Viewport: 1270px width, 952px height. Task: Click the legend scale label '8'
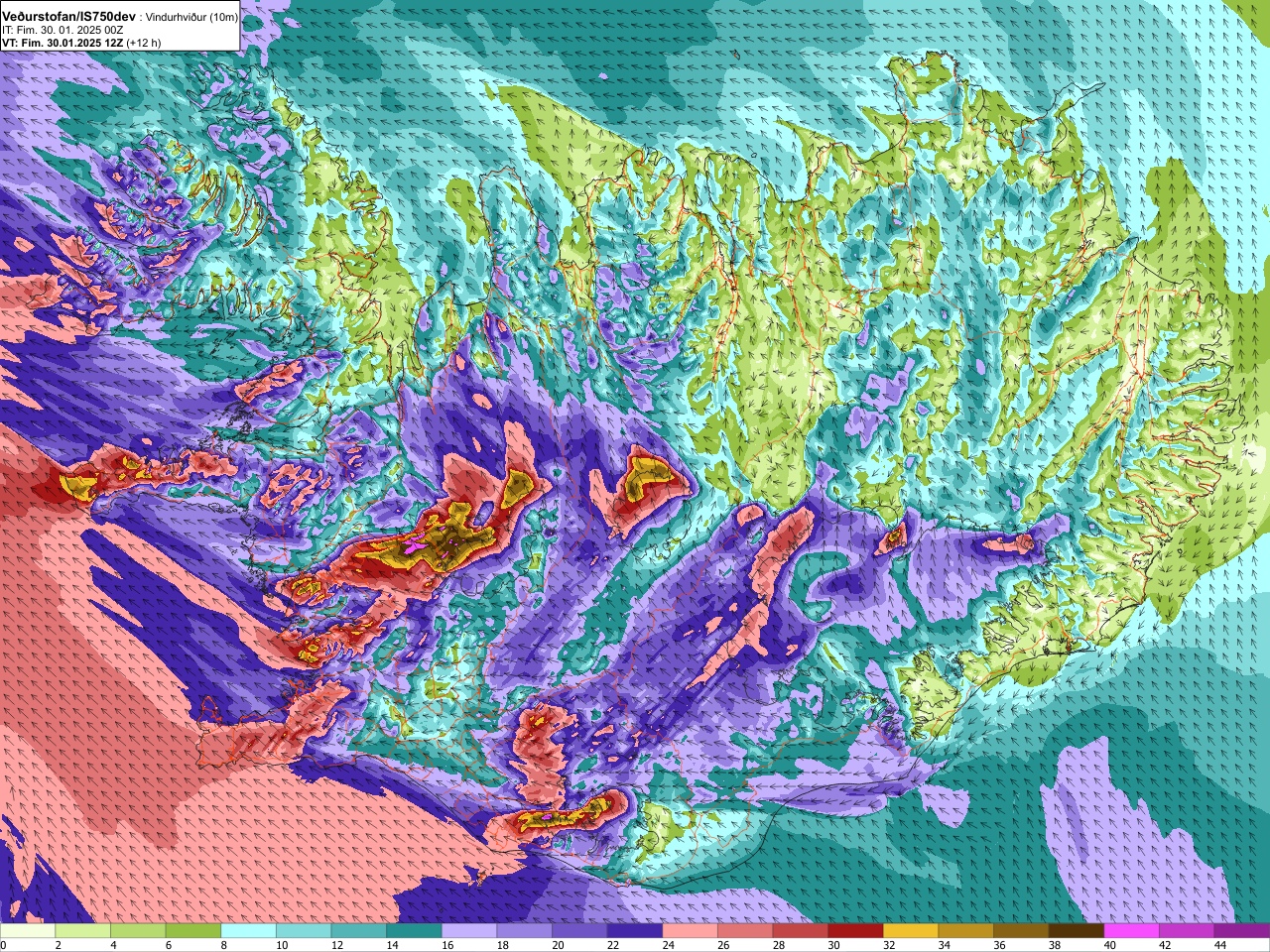(223, 945)
